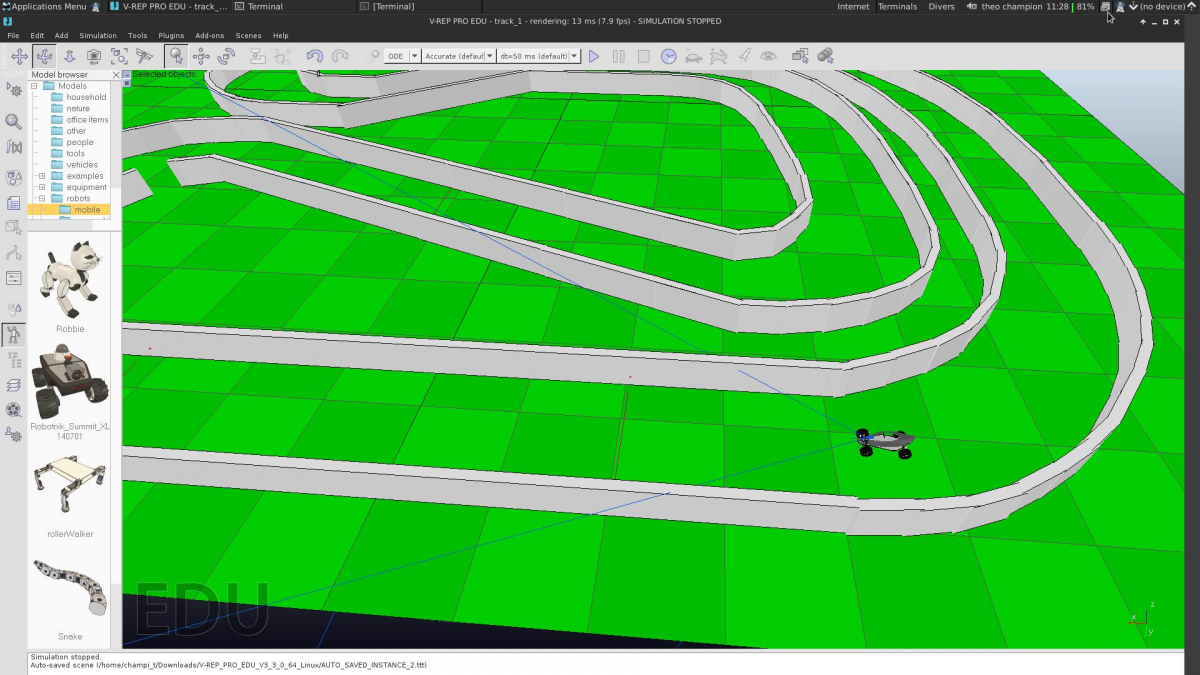Collapse the robots folder

coord(42,198)
